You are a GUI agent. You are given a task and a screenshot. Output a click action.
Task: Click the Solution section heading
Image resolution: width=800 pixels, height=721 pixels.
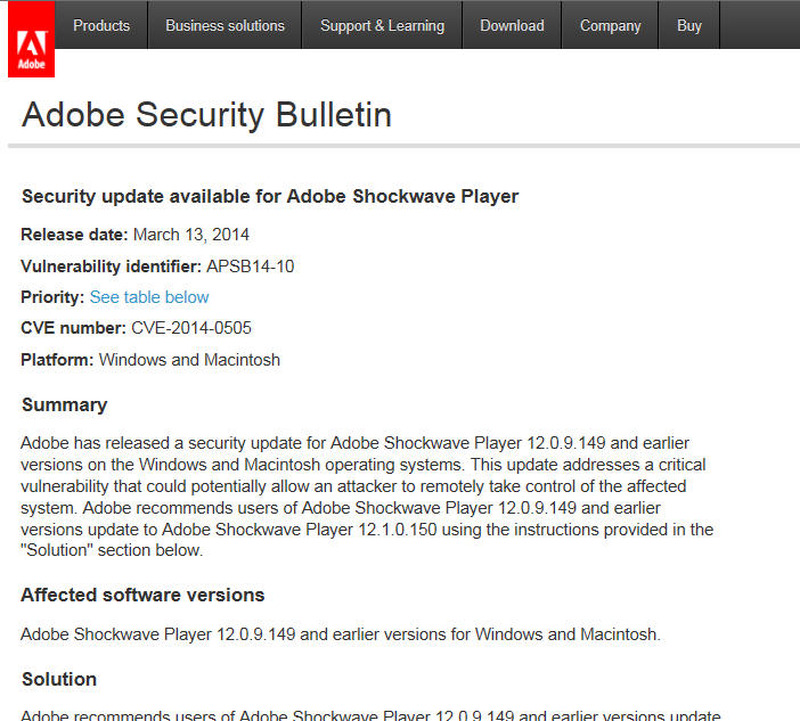(59, 679)
